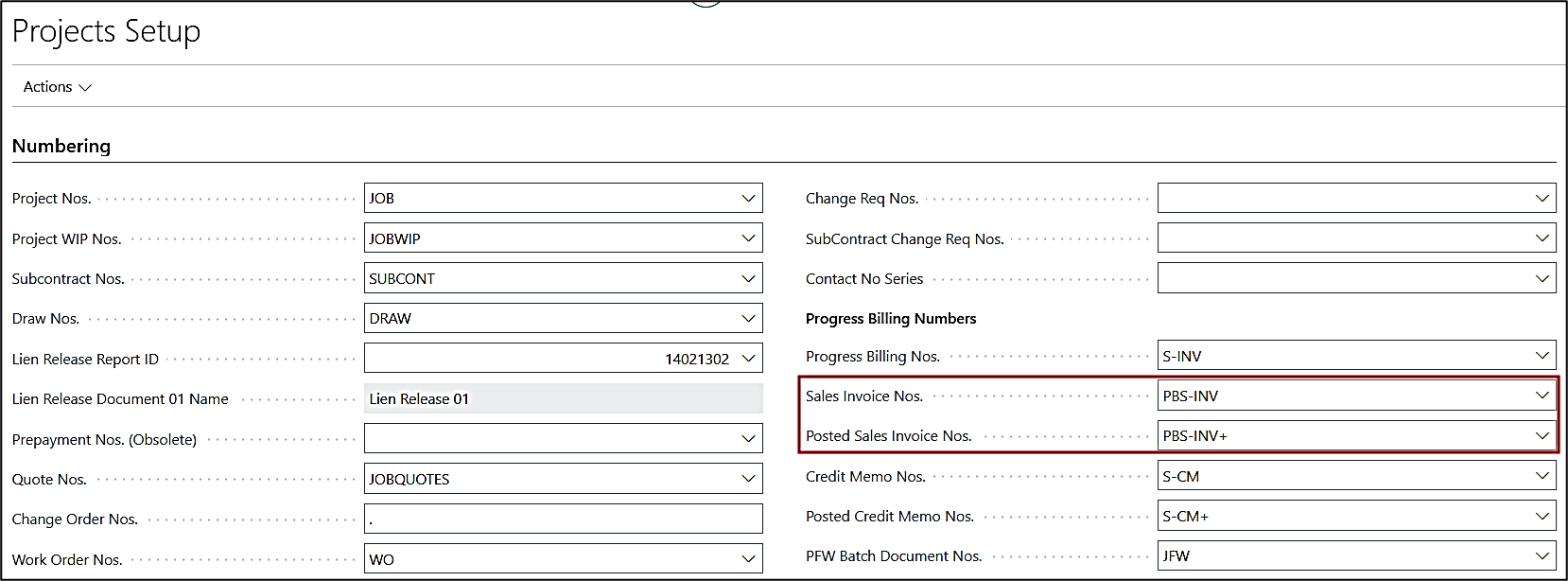Collapse the Numbering section heading
The image size is (1568, 581).
pyautogui.click(x=61, y=146)
